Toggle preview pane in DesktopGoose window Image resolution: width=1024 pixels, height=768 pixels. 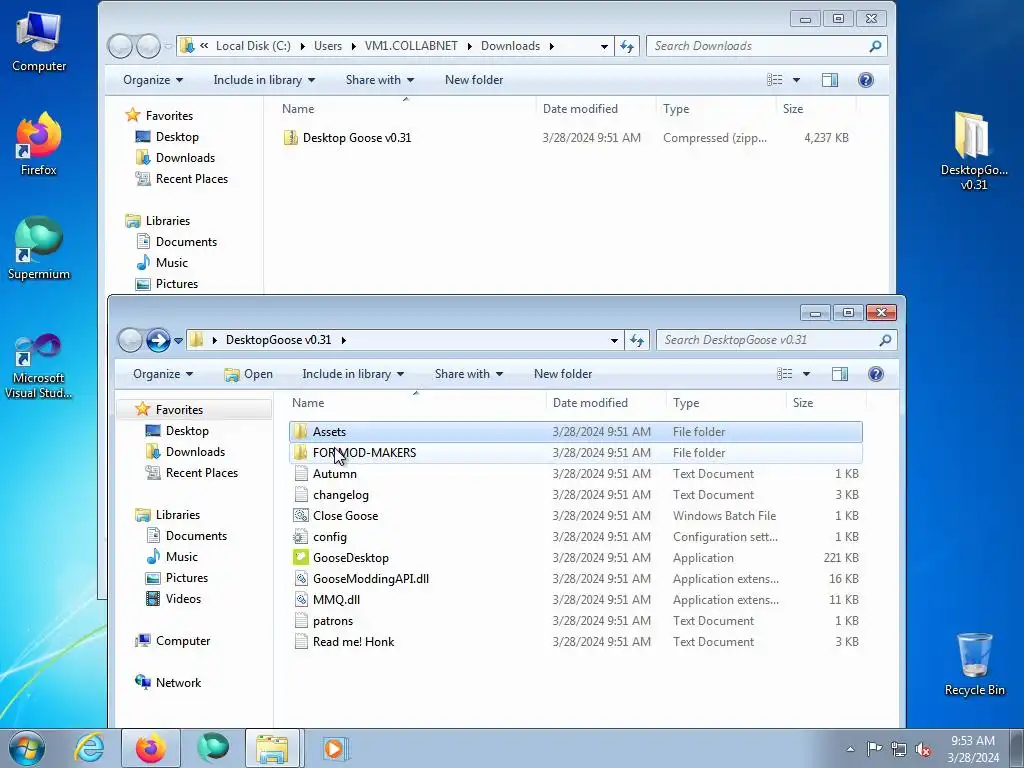click(840, 374)
